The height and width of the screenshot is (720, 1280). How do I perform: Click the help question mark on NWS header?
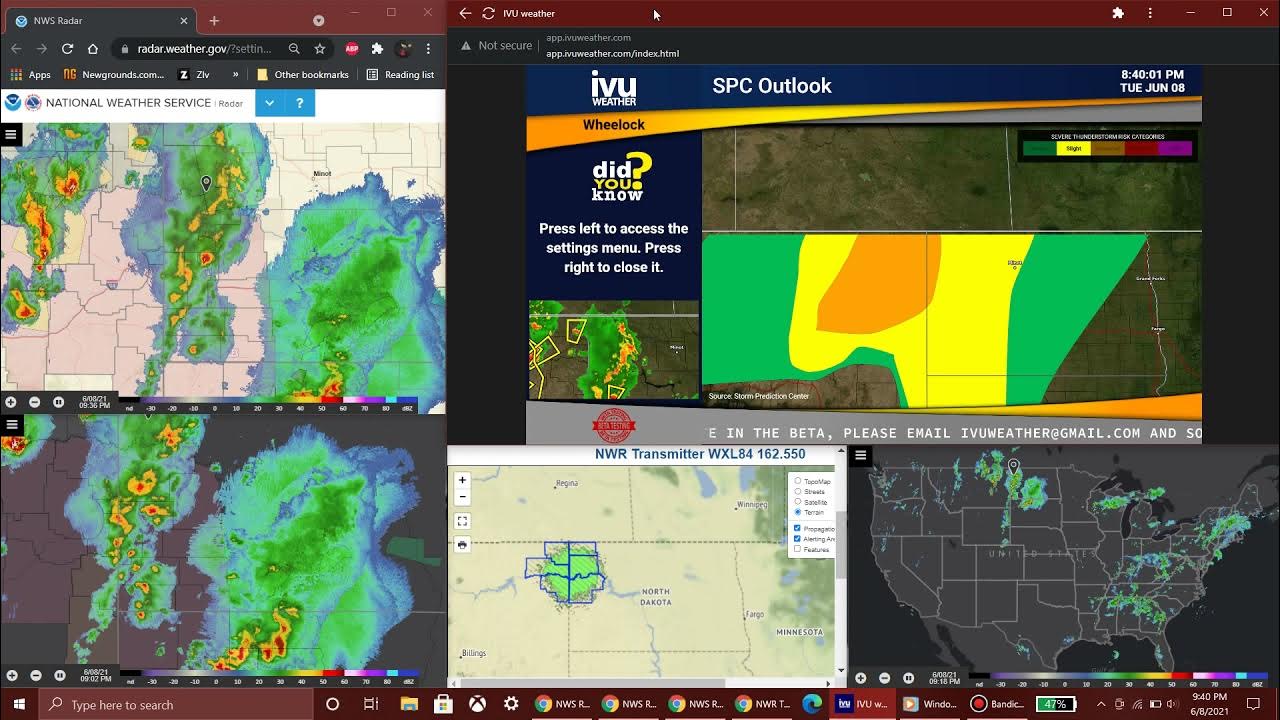click(x=299, y=103)
